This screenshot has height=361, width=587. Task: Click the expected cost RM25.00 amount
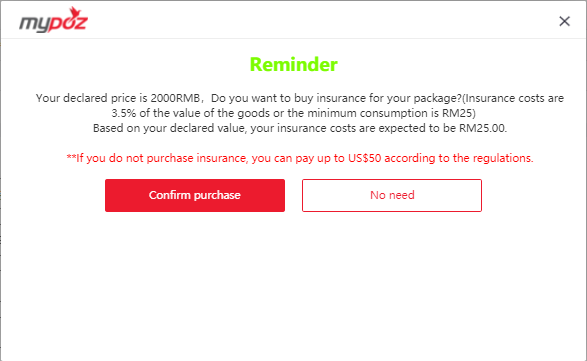(482, 128)
